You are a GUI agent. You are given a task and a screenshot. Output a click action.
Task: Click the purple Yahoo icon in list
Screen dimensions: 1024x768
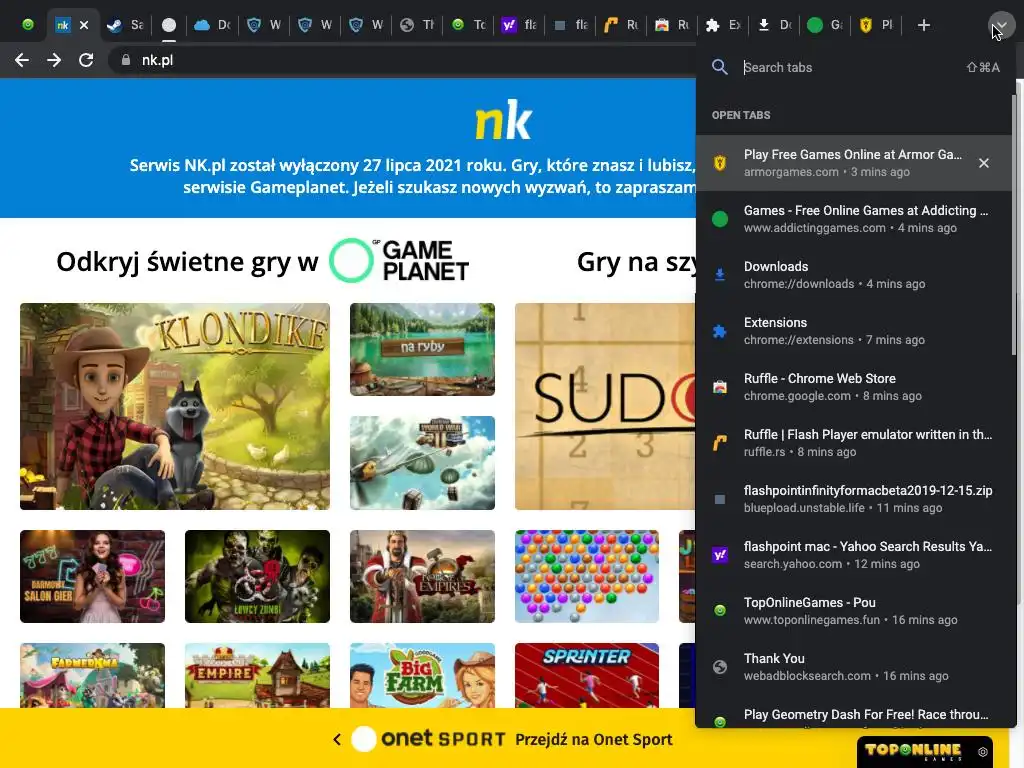pos(720,555)
